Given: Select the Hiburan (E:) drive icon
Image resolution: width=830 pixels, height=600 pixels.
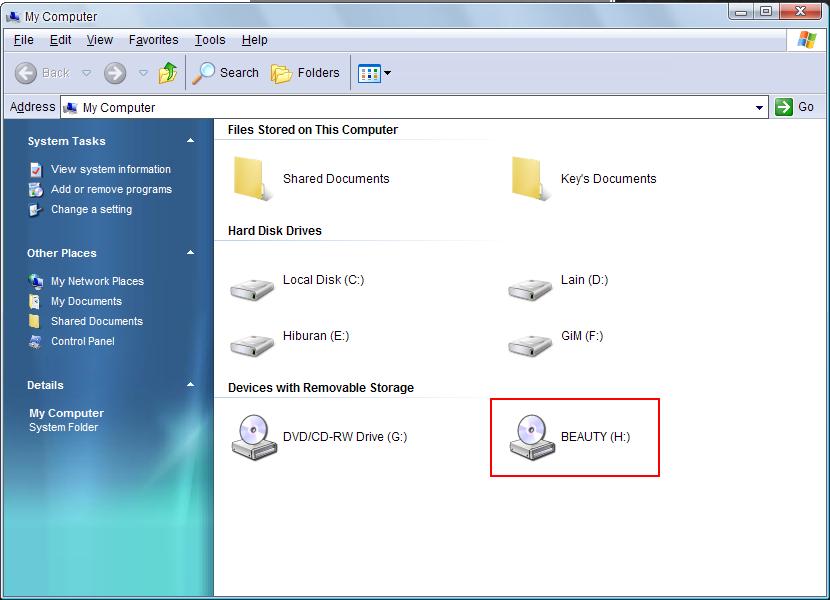Looking at the screenshot, I should click(252, 345).
